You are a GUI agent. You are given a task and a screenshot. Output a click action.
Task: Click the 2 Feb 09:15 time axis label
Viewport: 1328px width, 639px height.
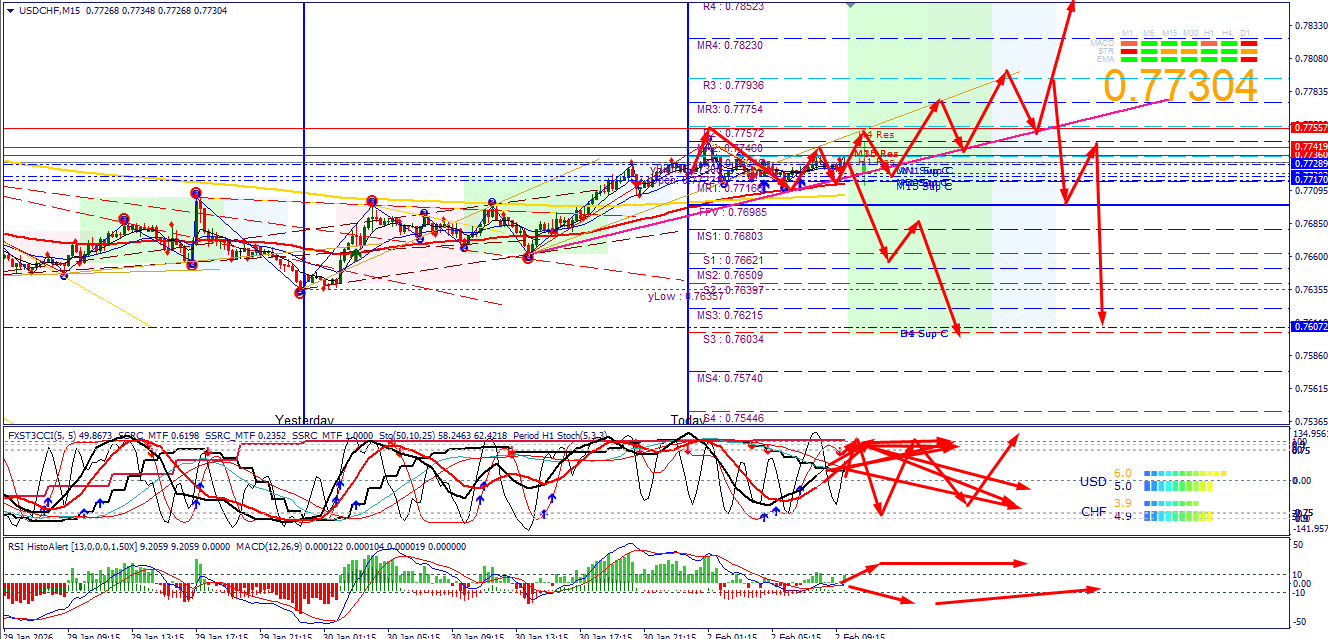861,634
